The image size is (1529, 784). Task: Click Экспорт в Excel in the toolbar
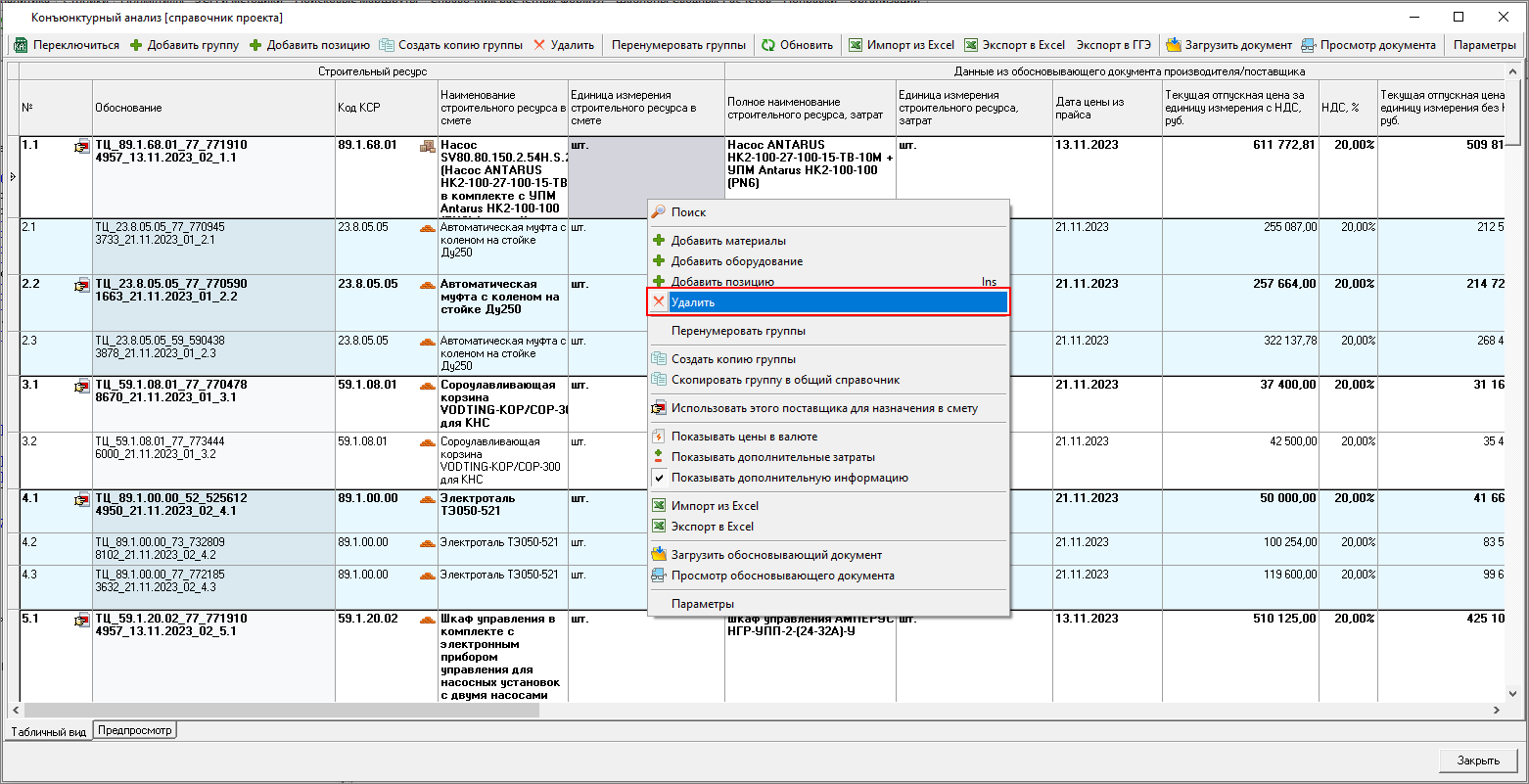(x=1015, y=45)
